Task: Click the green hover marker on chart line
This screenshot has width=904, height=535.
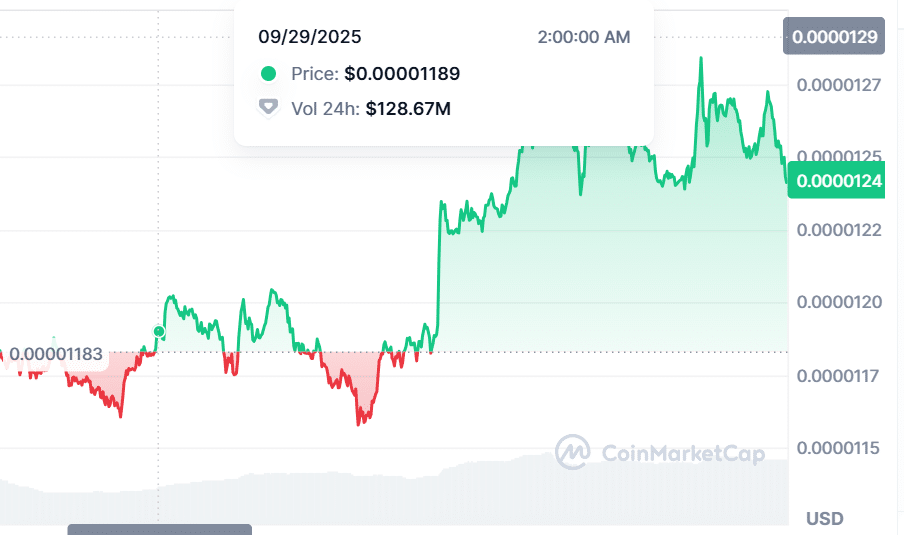Action: [159, 331]
